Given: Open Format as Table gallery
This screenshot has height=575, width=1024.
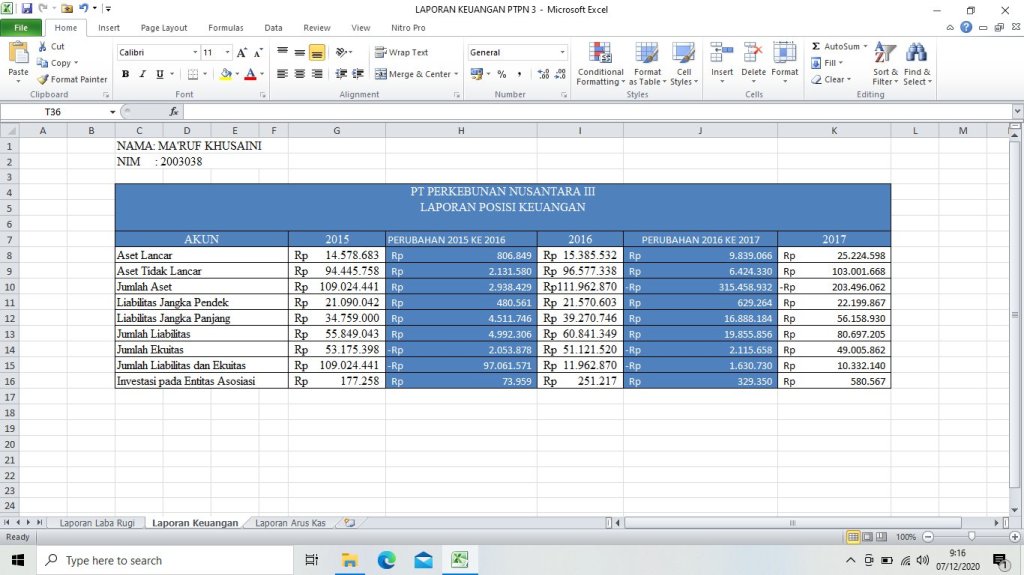Looking at the screenshot, I should [647, 64].
